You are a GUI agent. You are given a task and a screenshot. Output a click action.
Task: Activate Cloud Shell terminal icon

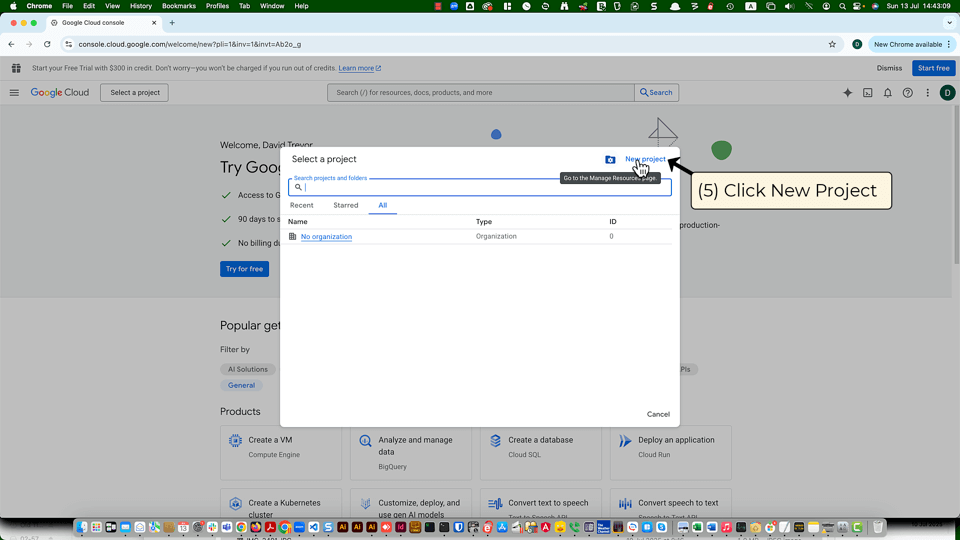click(x=868, y=92)
